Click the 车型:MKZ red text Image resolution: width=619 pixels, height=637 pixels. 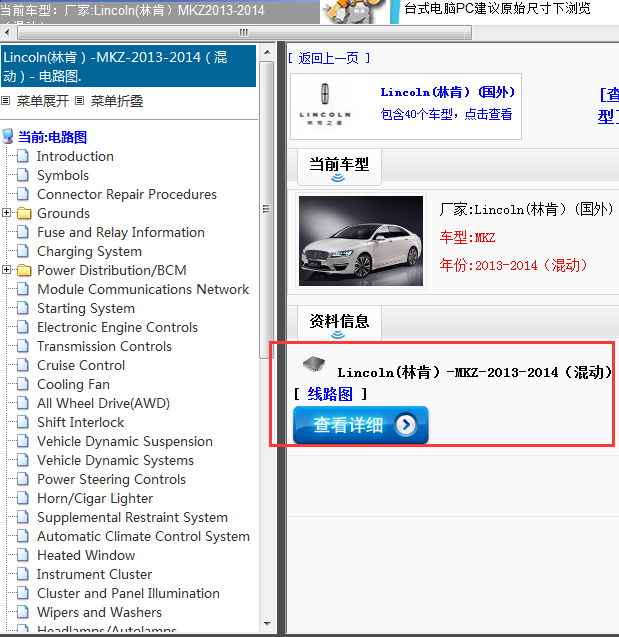click(x=467, y=237)
